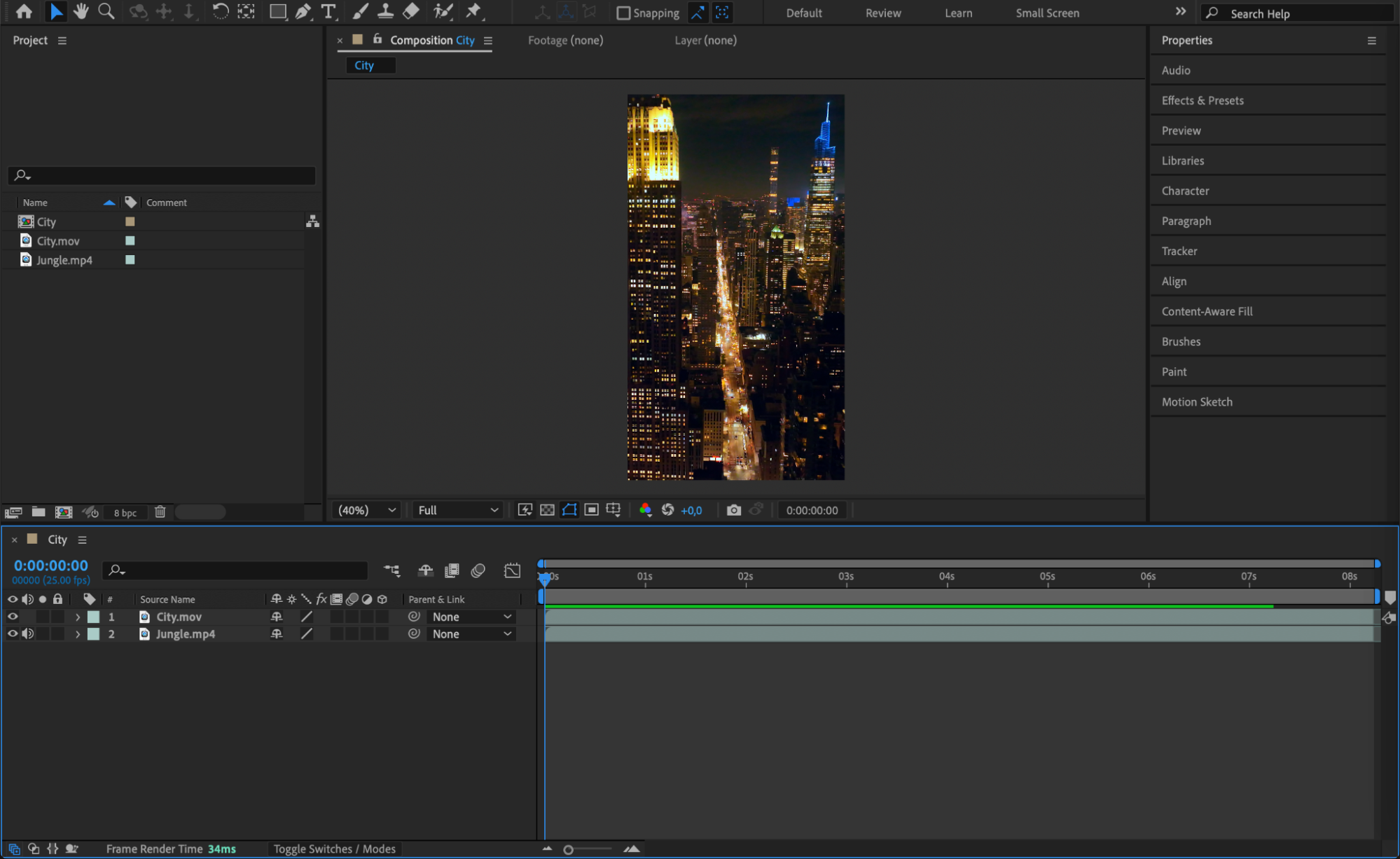Enable the Snapping checkbox
1400x859 pixels.
623,13
